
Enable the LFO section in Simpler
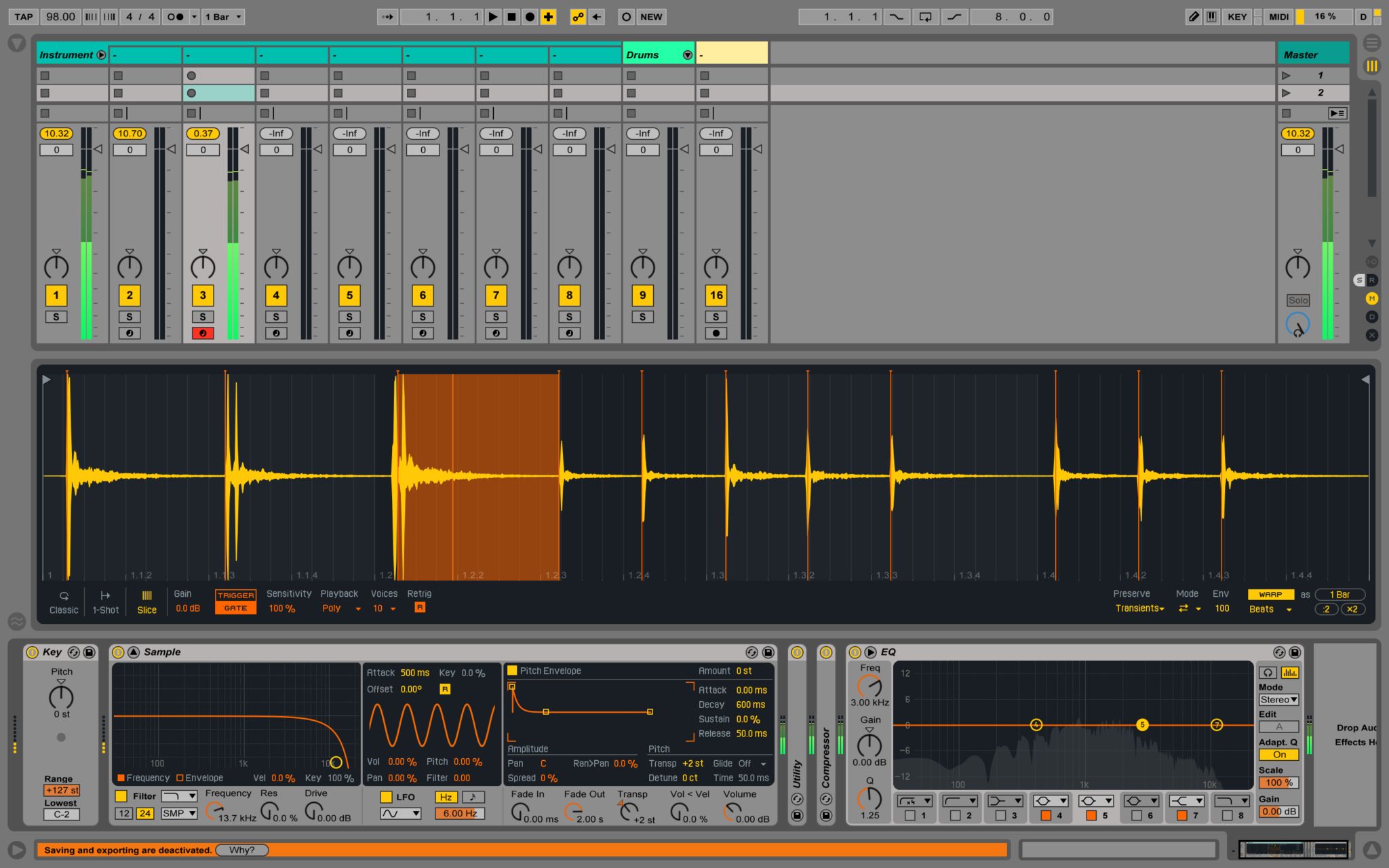tap(386, 797)
